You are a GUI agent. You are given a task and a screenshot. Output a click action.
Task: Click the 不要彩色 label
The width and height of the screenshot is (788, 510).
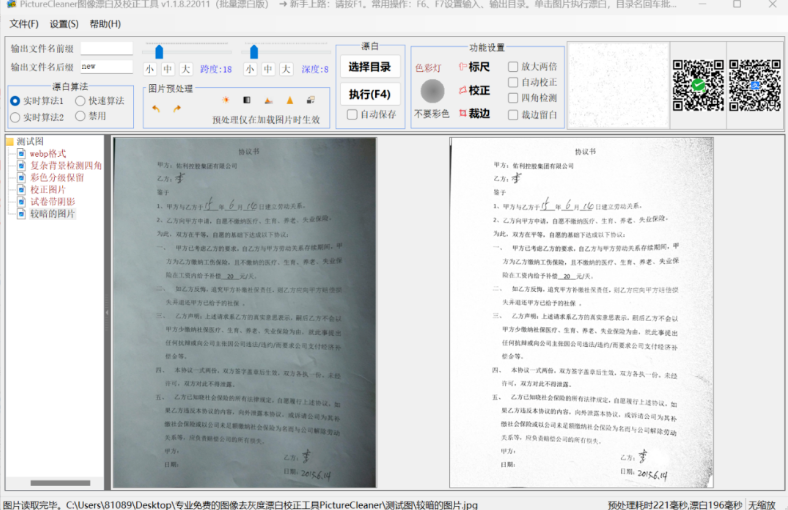pos(432,114)
